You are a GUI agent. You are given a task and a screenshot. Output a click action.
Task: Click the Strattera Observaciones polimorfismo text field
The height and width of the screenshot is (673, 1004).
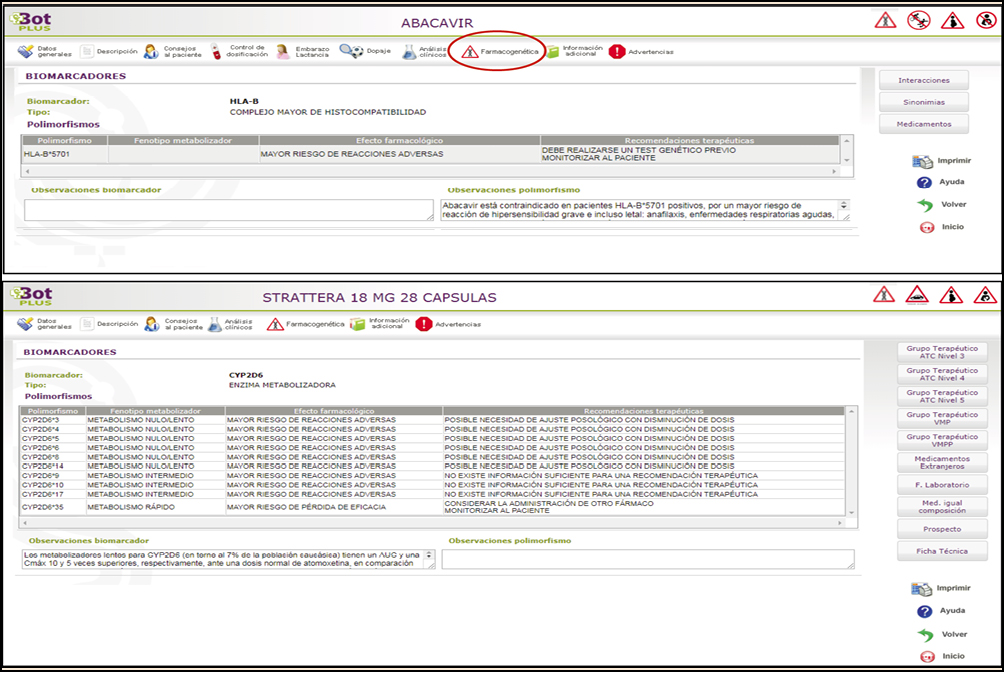pos(647,559)
